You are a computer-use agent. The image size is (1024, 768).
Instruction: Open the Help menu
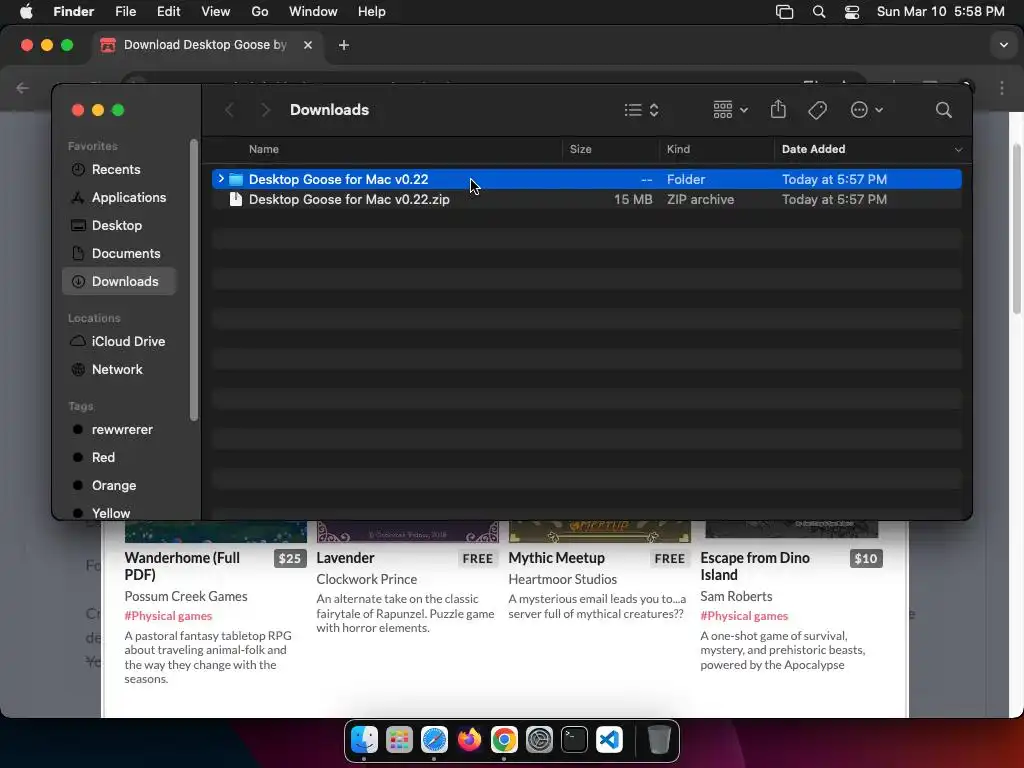372,12
